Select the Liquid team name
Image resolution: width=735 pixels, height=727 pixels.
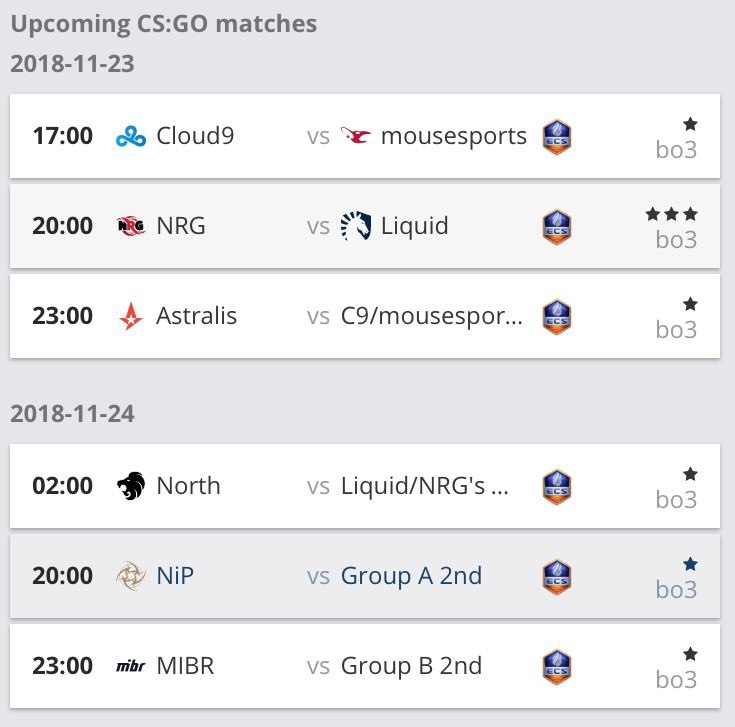[415, 226]
